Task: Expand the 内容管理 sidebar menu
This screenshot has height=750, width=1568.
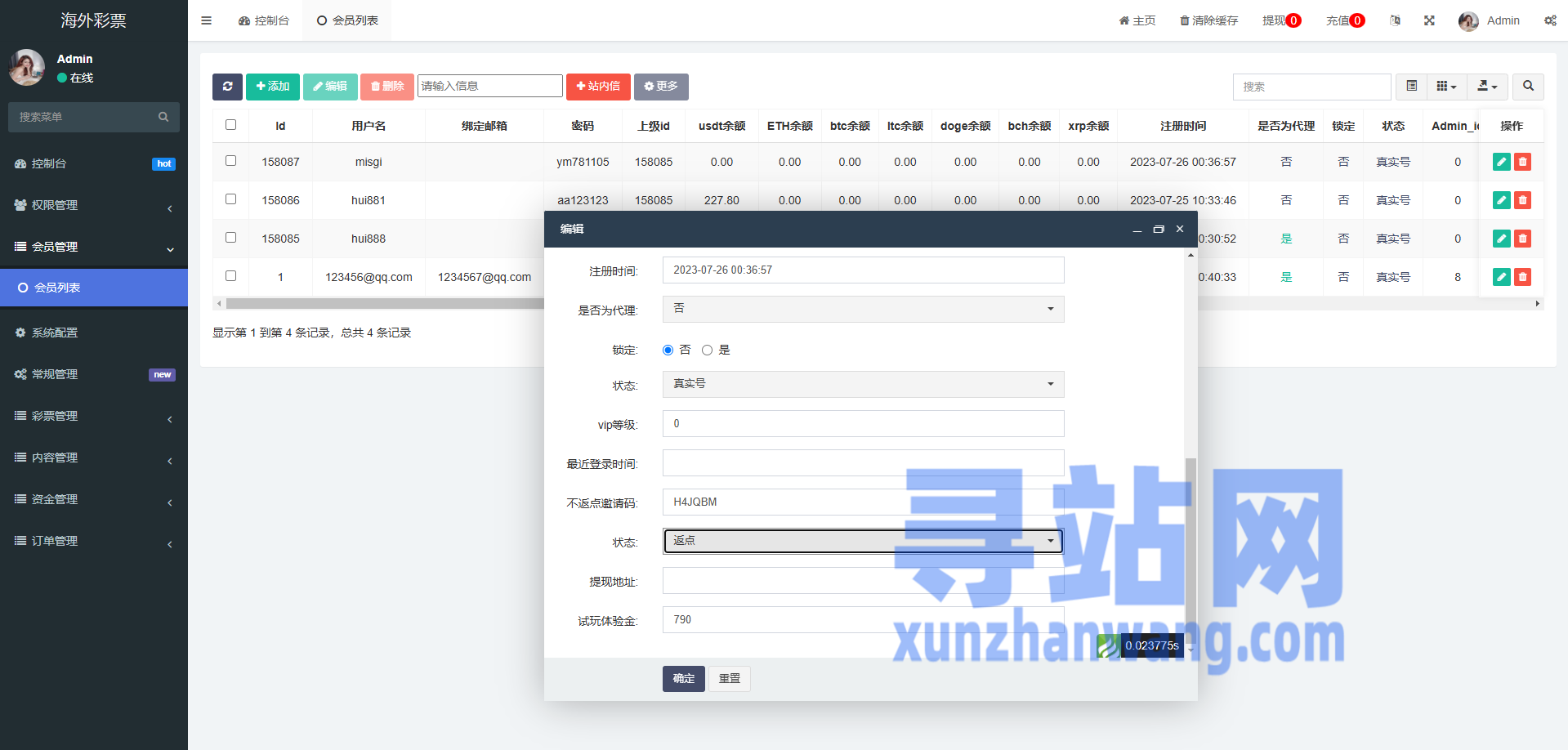Action: click(x=94, y=458)
